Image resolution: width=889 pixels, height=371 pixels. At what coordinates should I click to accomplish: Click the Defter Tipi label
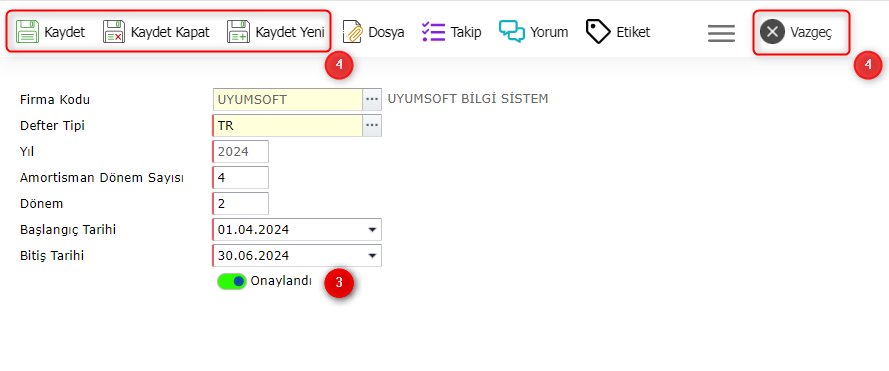point(52,126)
